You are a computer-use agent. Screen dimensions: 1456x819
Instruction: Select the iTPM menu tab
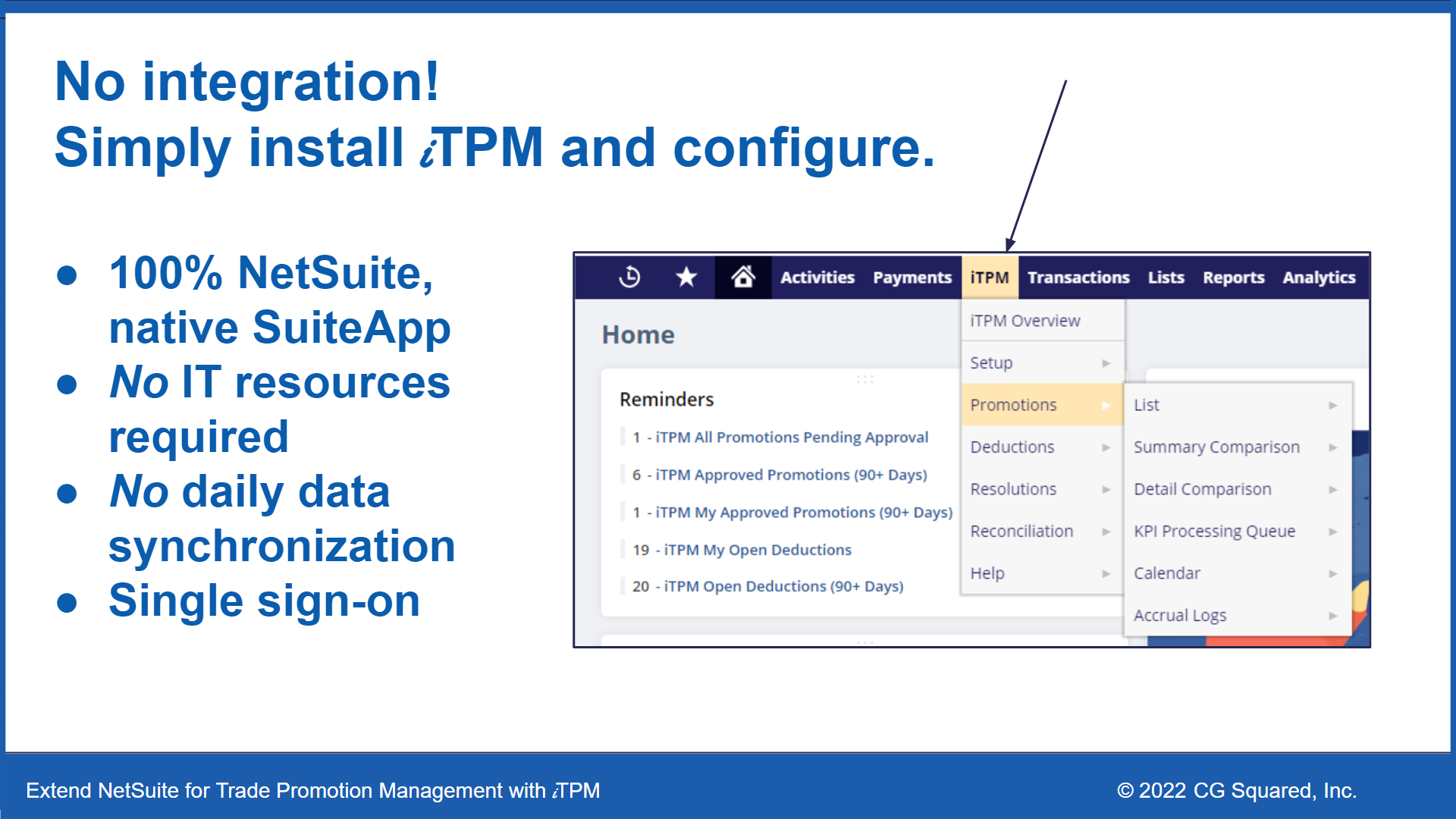989,278
